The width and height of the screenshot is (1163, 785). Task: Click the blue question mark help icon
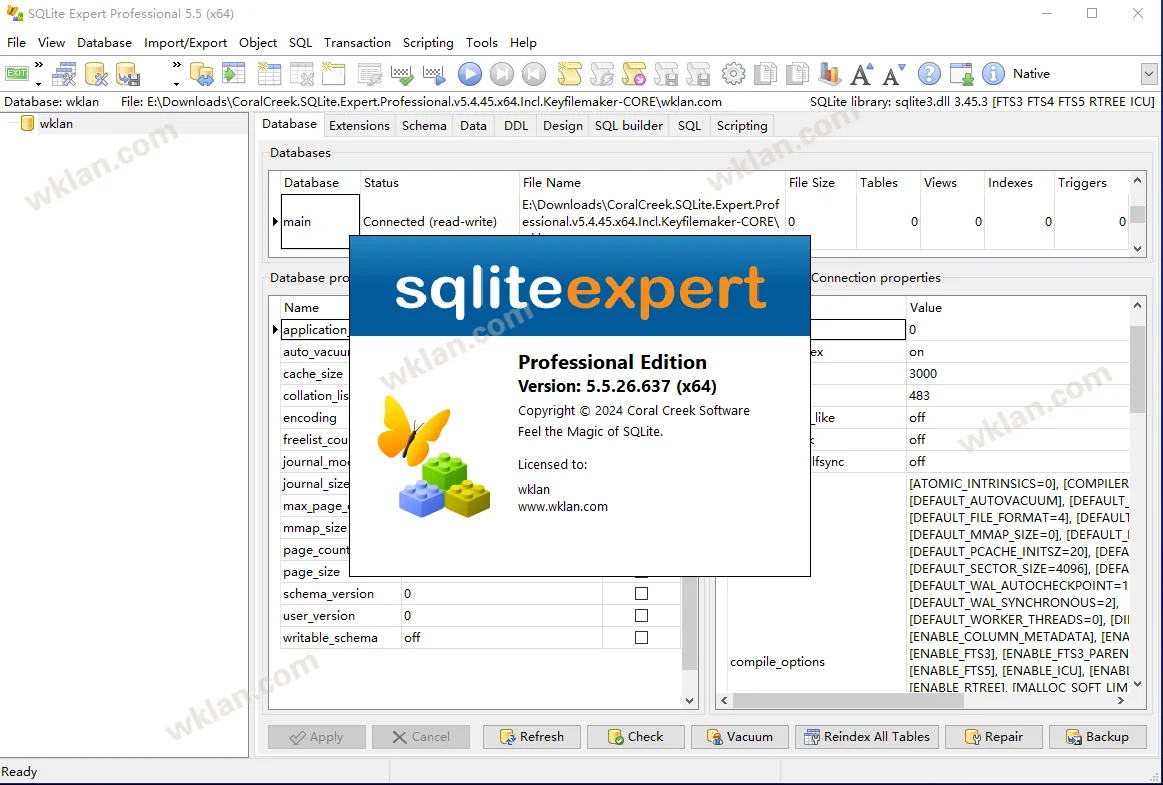click(929, 73)
